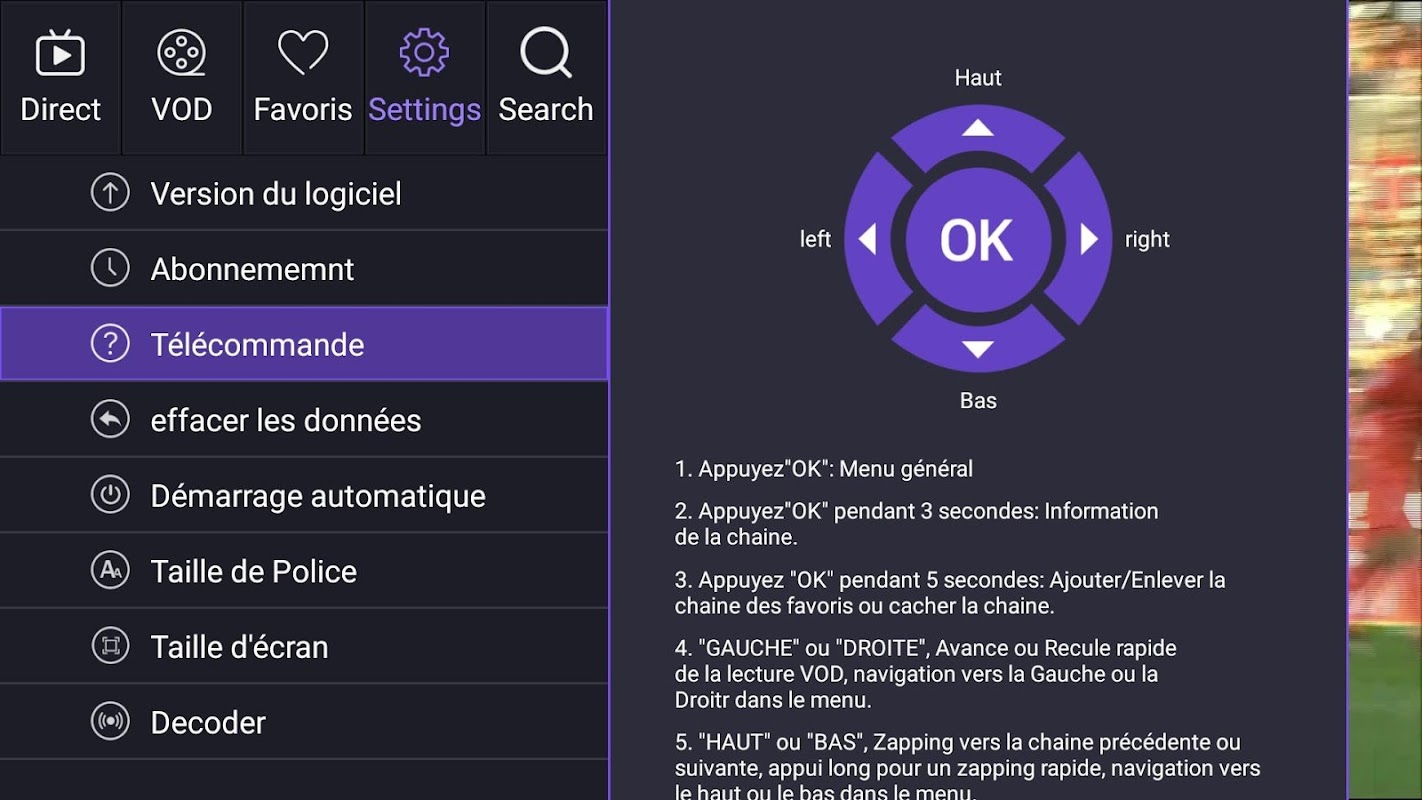Click the undo arrow icon for effacer les données

[110, 420]
